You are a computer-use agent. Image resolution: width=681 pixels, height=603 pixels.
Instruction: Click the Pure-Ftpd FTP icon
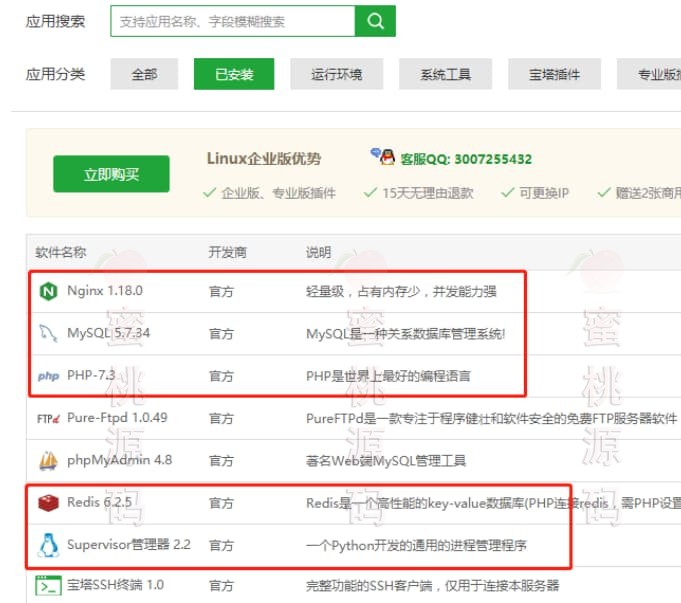point(48,418)
